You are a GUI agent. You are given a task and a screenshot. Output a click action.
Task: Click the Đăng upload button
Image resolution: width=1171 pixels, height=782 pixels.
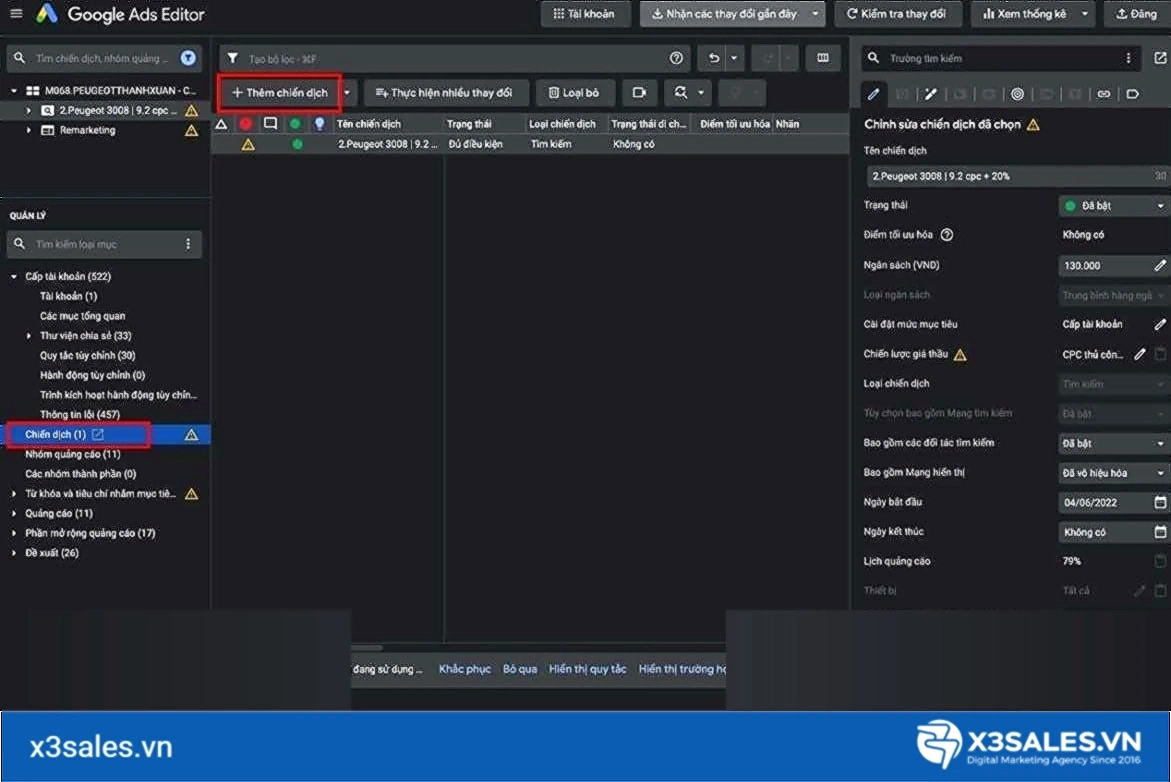(x=1137, y=13)
